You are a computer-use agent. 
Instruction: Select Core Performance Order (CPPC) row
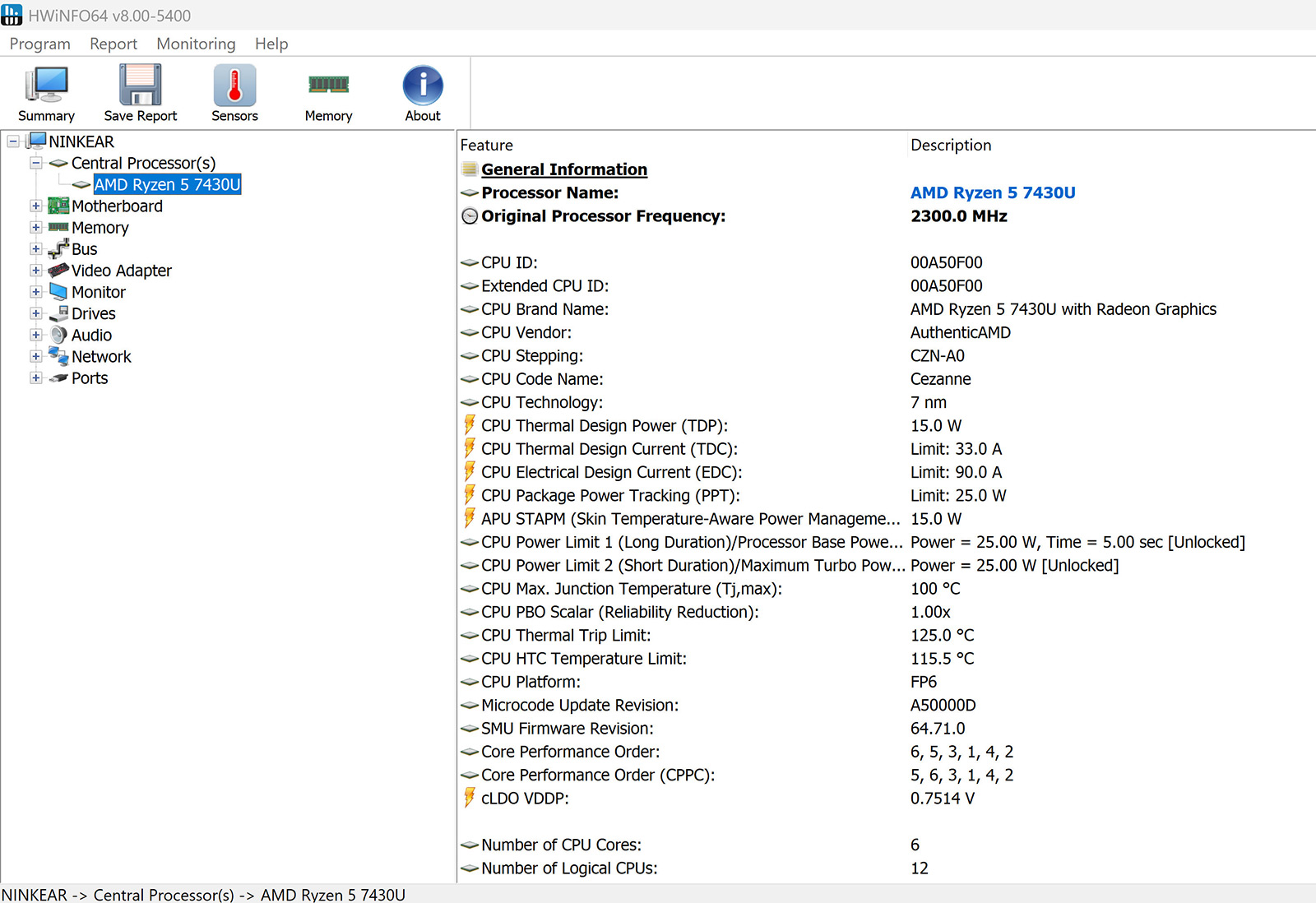pos(886,775)
